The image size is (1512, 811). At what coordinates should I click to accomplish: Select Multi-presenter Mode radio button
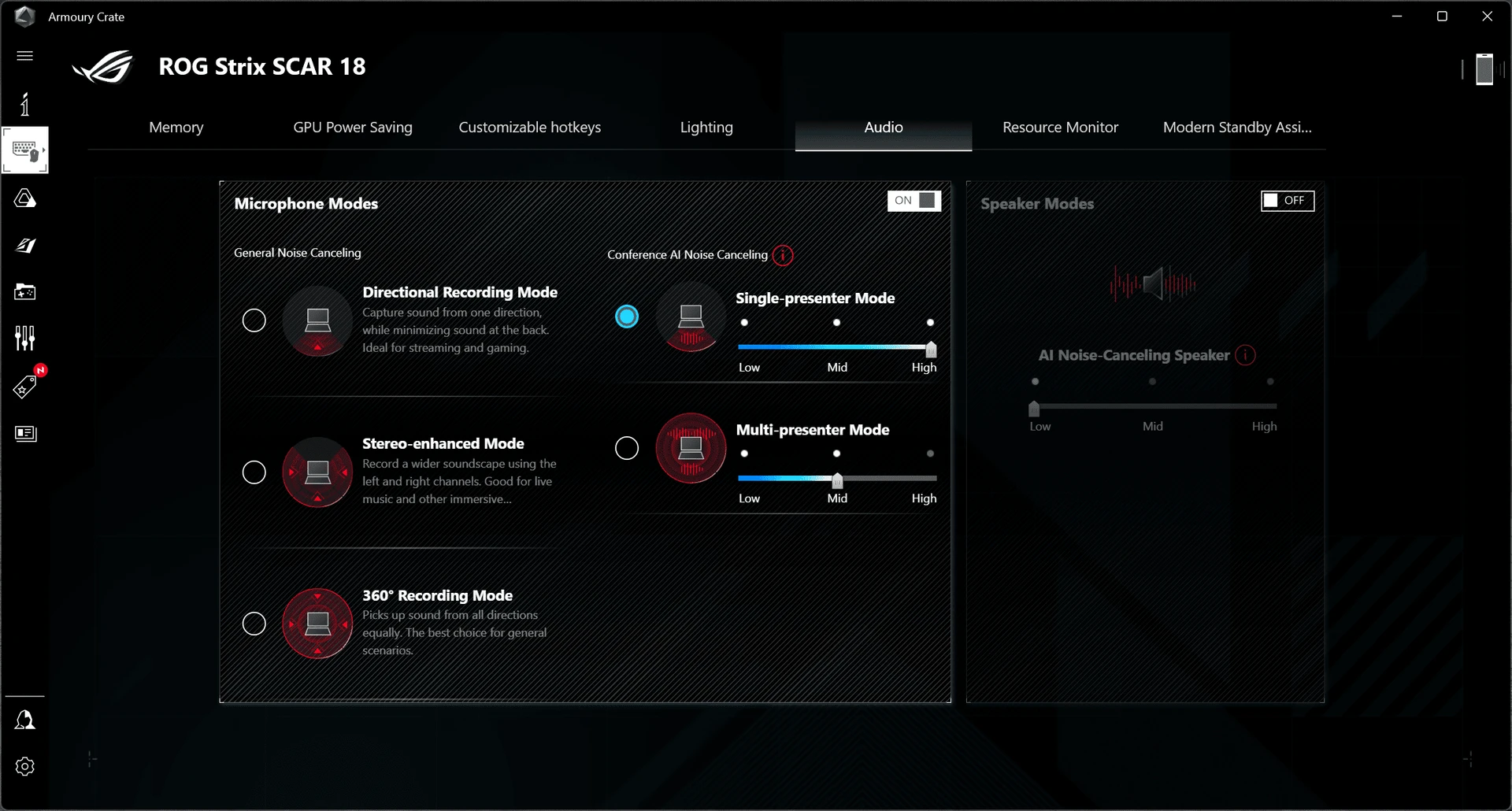pos(627,448)
